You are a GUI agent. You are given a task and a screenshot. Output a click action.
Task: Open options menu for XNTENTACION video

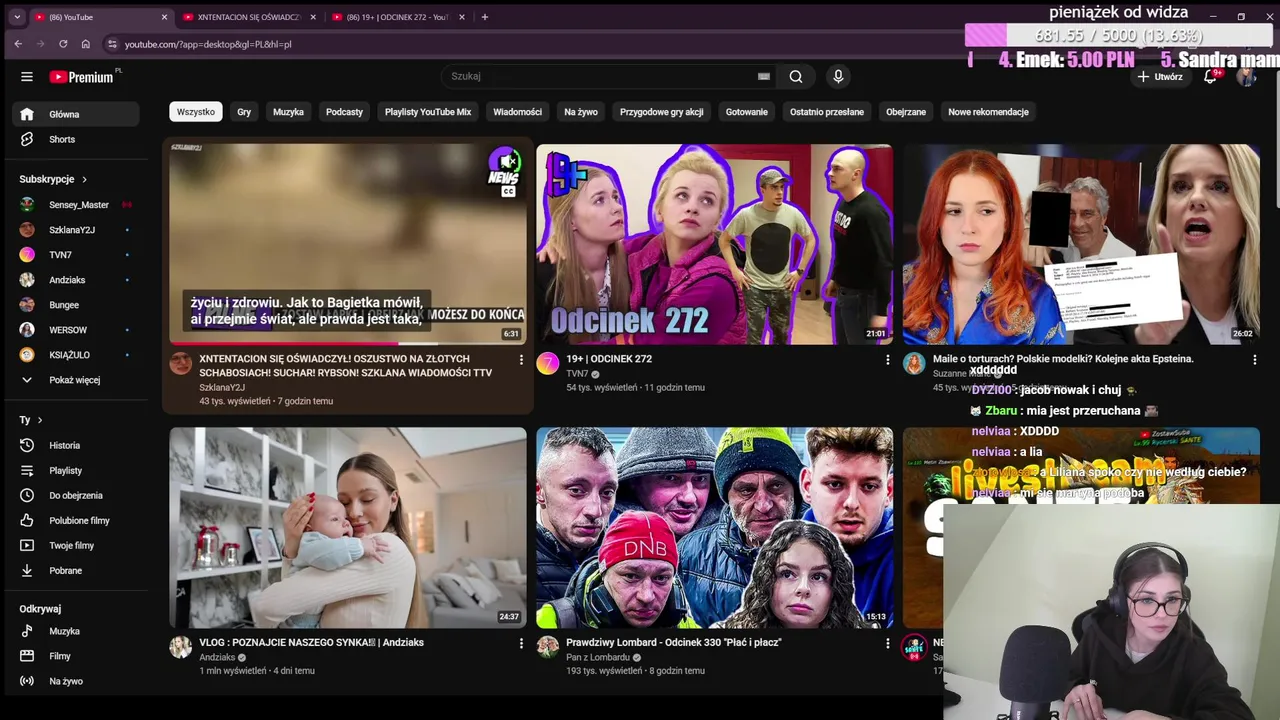(x=521, y=359)
